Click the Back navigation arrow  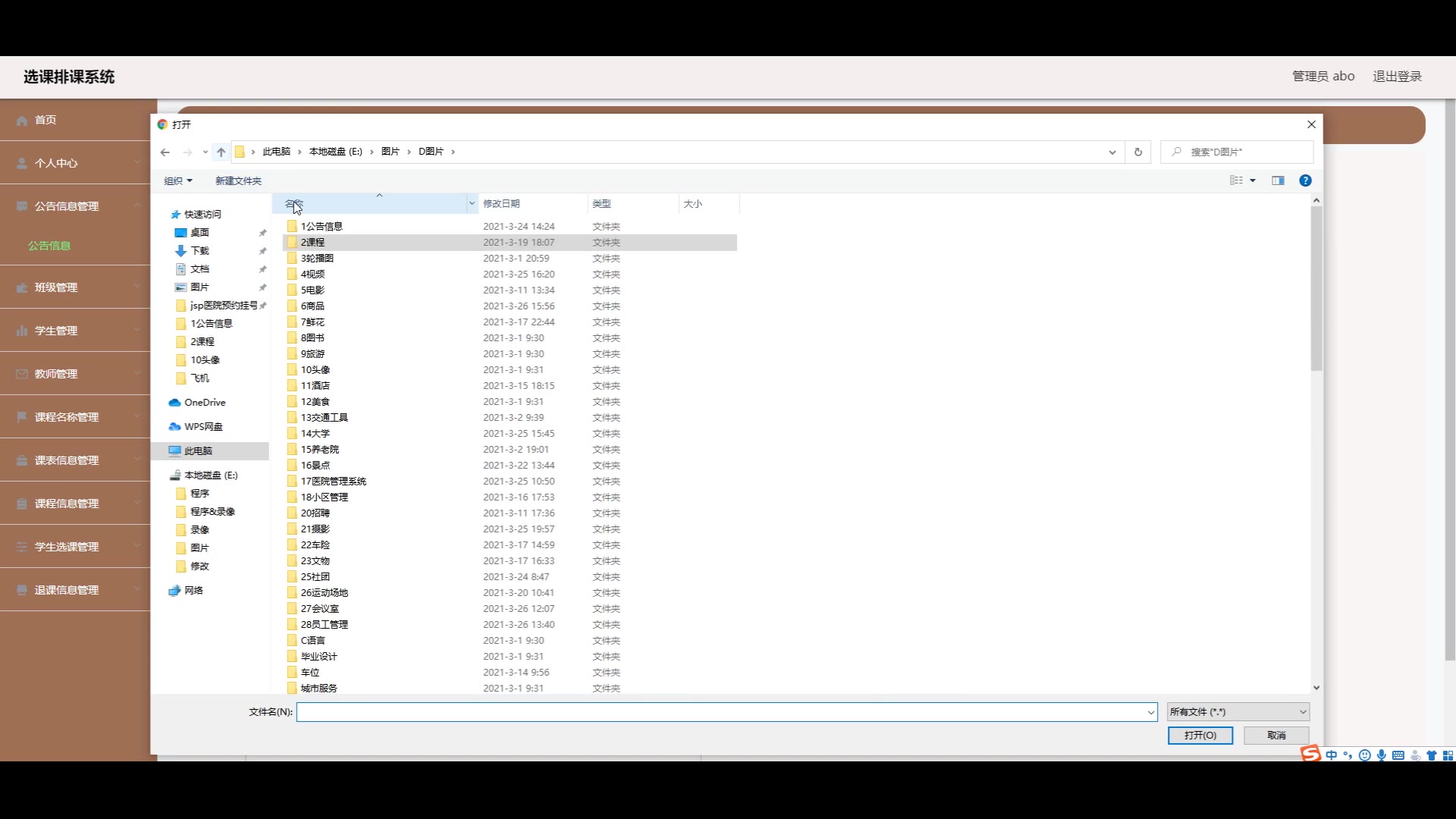(x=165, y=152)
